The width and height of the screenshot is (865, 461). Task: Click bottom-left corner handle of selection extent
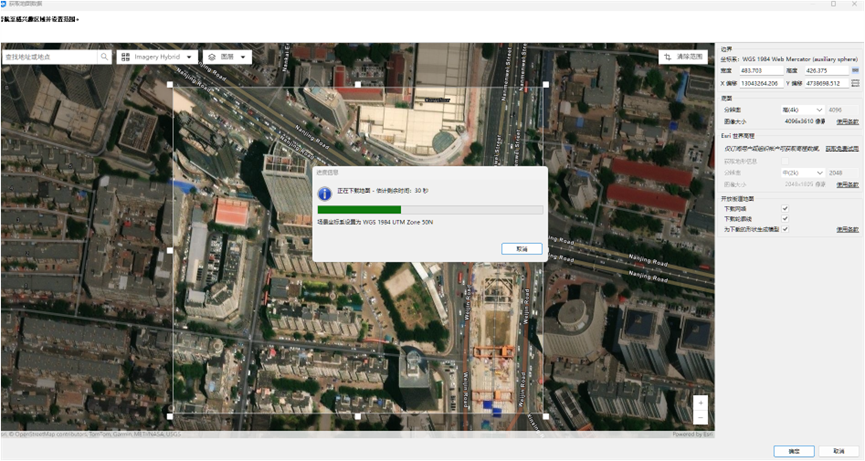coord(170,416)
